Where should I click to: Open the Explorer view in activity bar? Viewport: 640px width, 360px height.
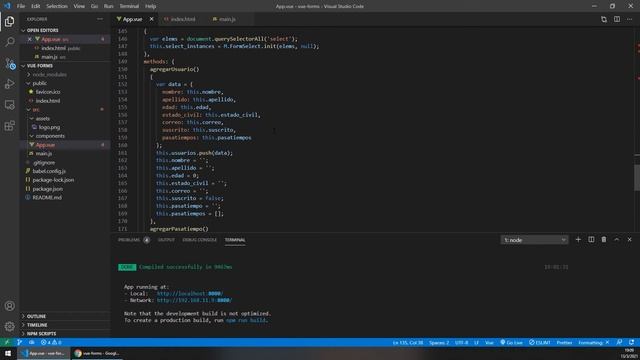click(9, 21)
